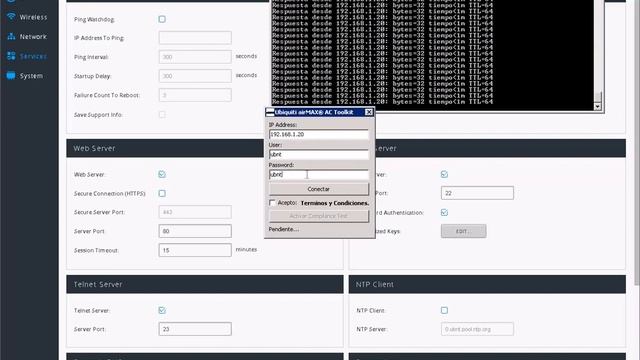Click the System chat-bubble icon
The image size is (640, 360).
pos(11,76)
